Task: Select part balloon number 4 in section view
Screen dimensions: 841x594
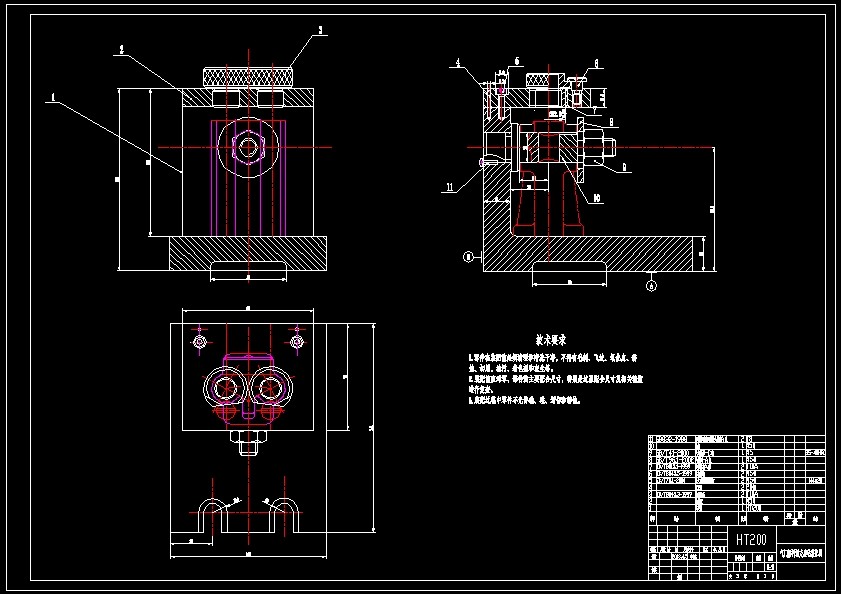Action: [458, 63]
